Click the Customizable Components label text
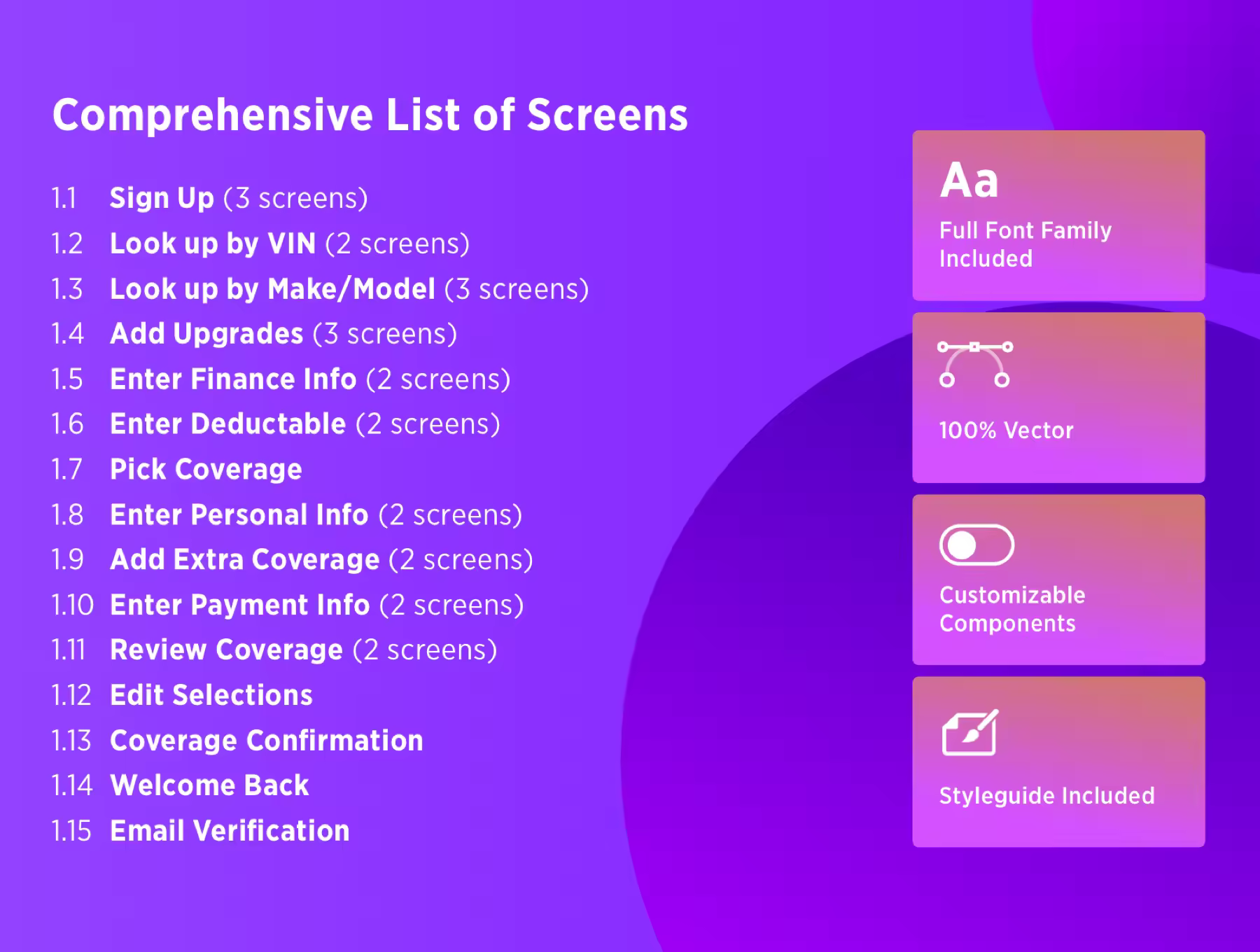The width and height of the screenshot is (1260, 952). coord(1011,609)
